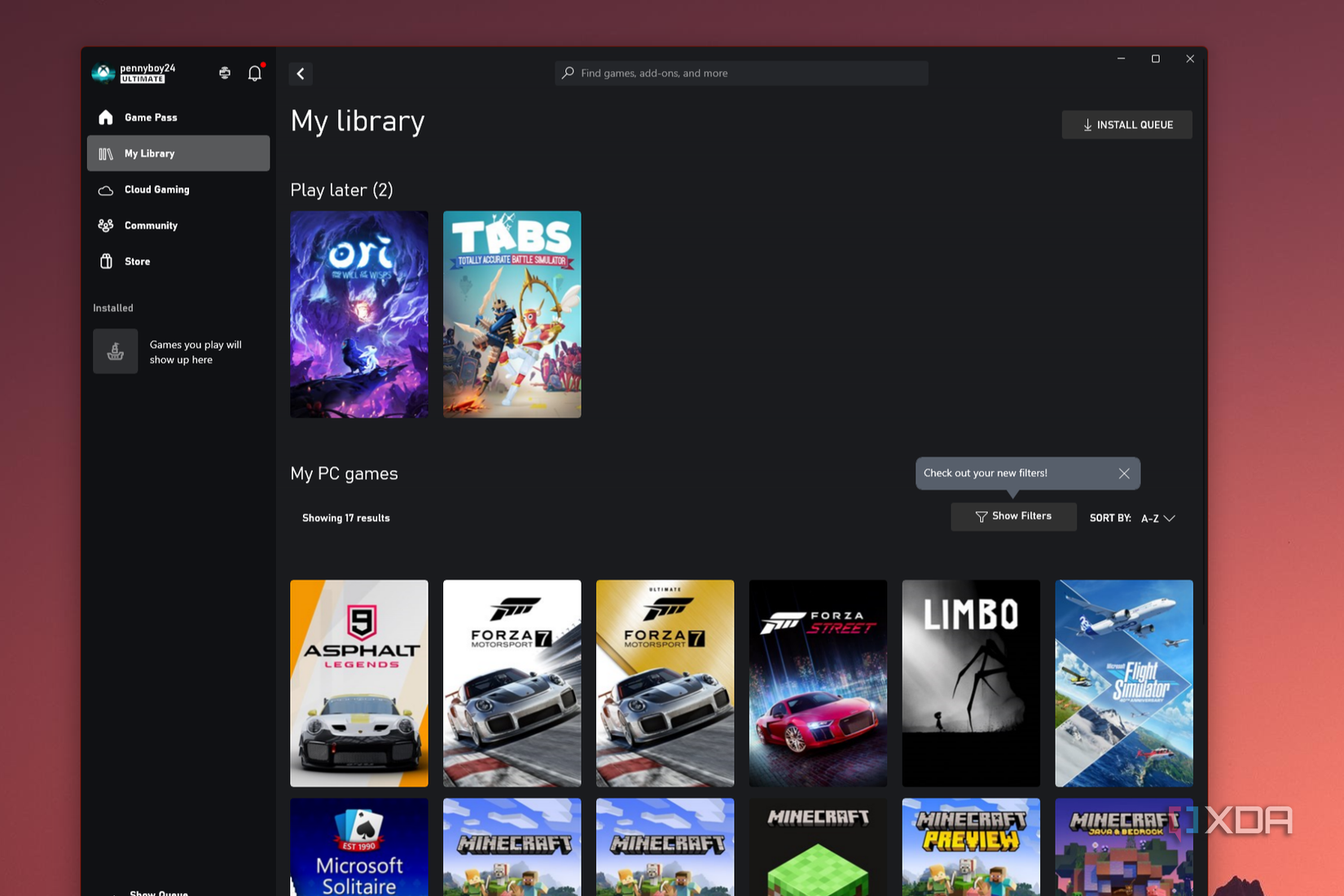
Task: Click the Community people icon
Action: [106, 226]
